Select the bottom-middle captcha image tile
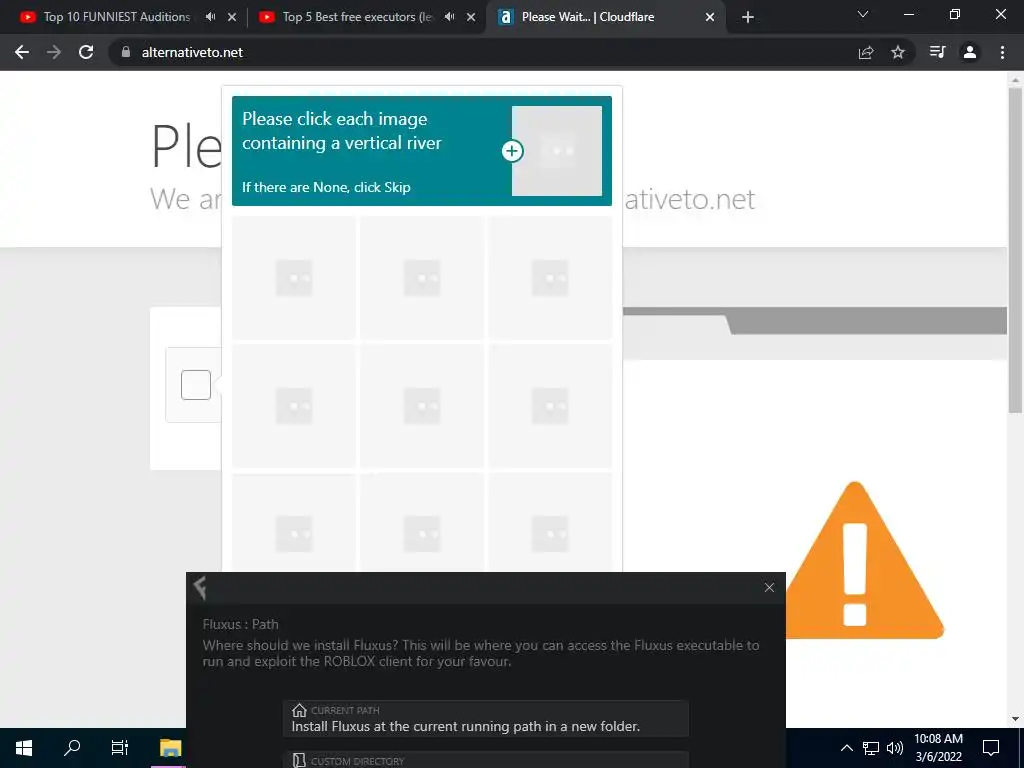 pyautogui.click(x=422, y=522)
